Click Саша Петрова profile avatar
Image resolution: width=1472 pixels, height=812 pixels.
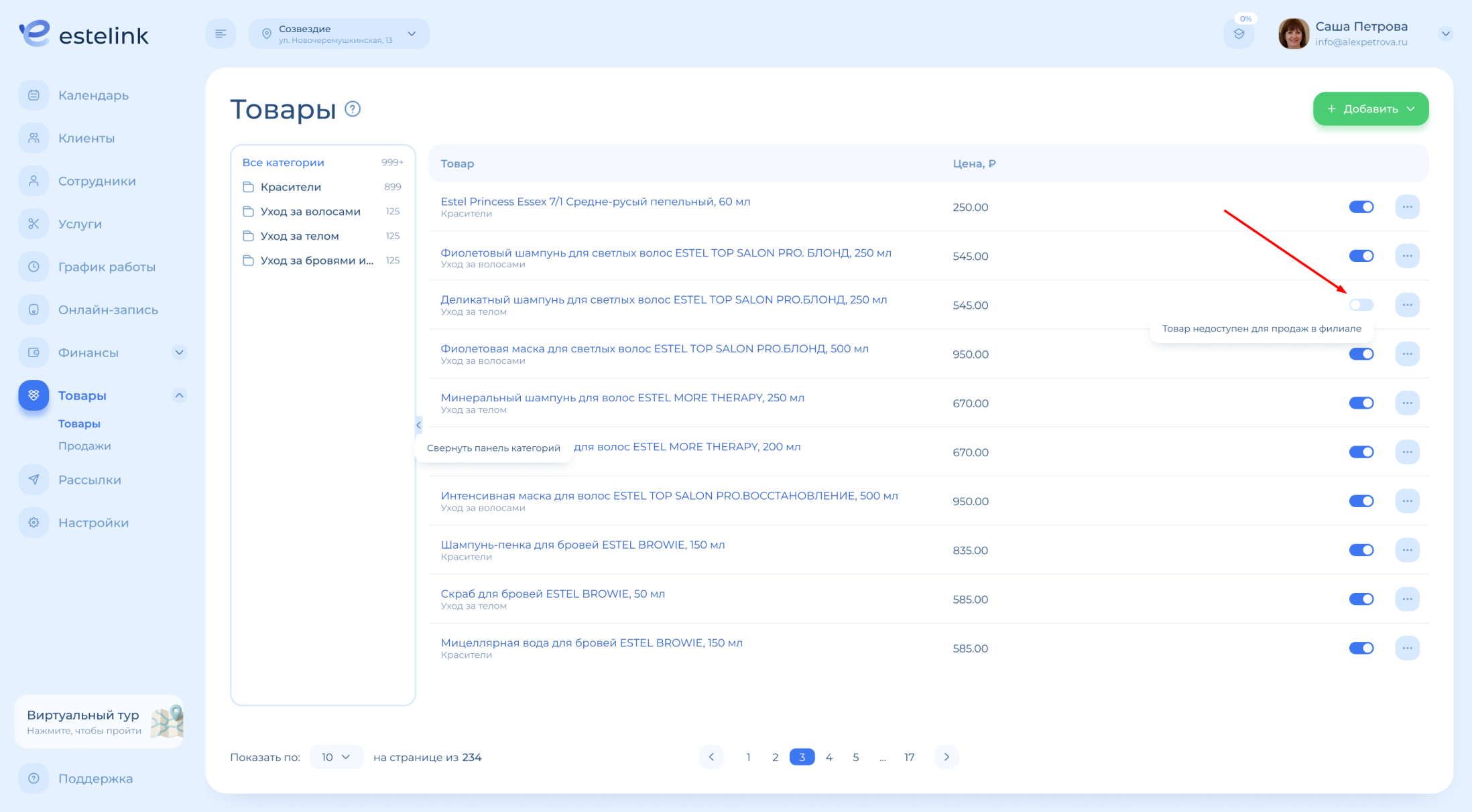pyautogui.click(x=1293, y=33)
